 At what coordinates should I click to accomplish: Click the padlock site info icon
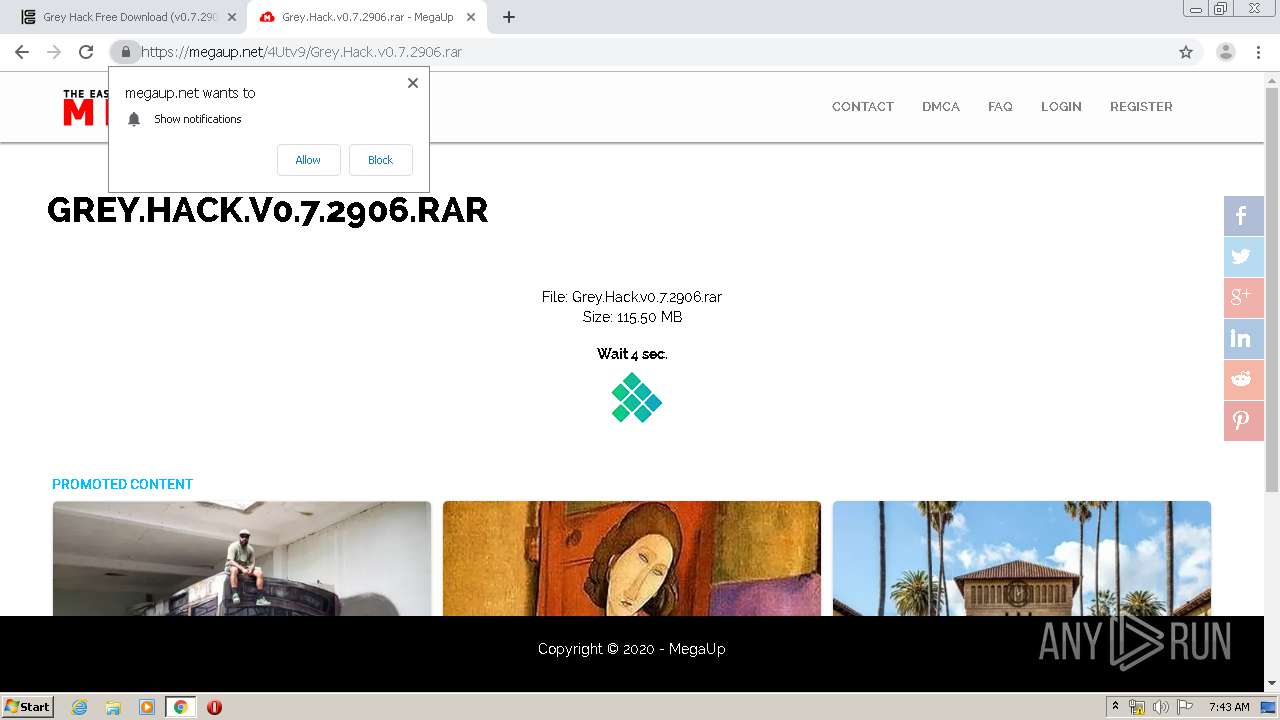pos(125,52)
